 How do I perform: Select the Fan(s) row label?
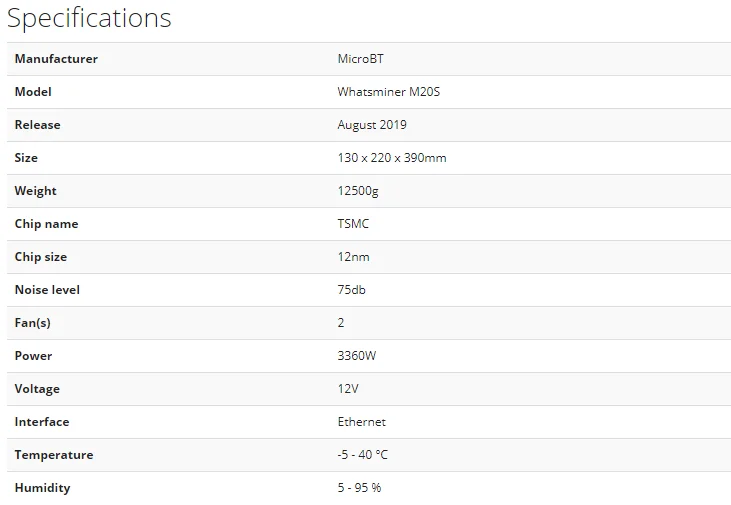click(x=32, y=323)
